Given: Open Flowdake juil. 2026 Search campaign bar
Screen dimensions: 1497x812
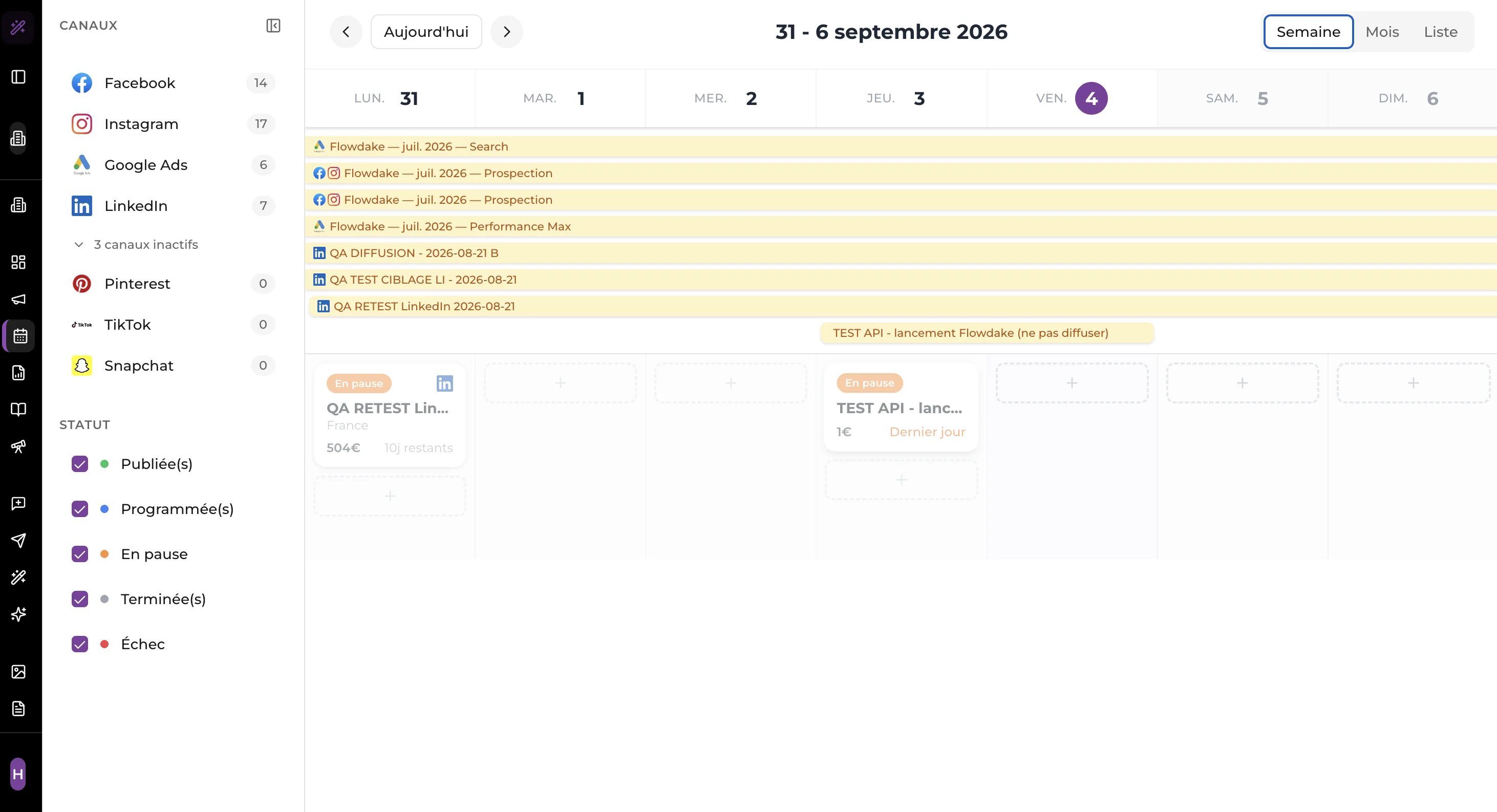Looking at the screenshot, I should pos(901,146).
